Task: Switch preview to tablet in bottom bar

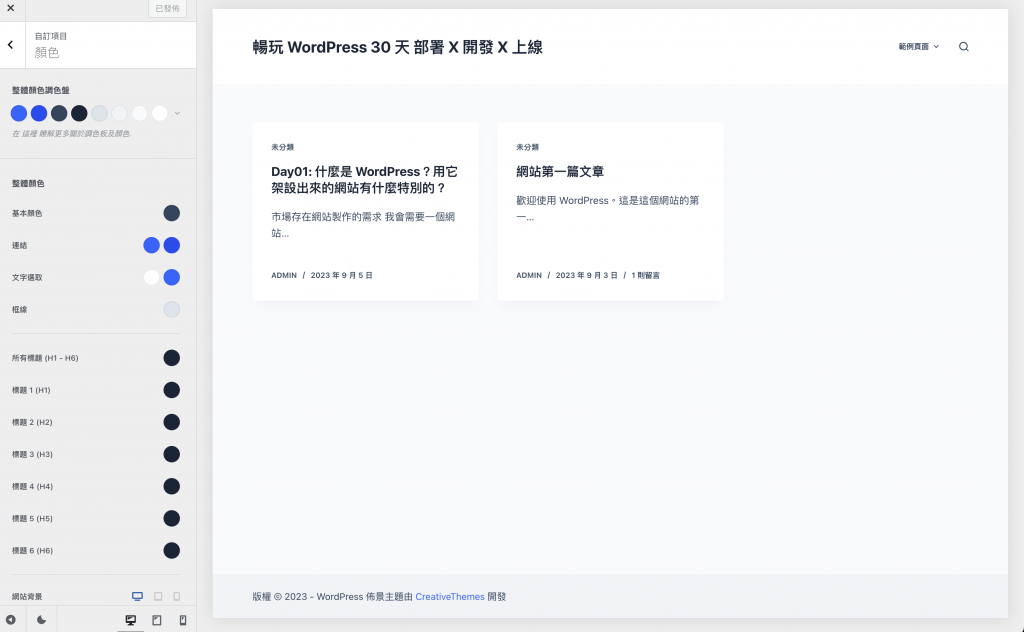Action: [x=157, y=620]
